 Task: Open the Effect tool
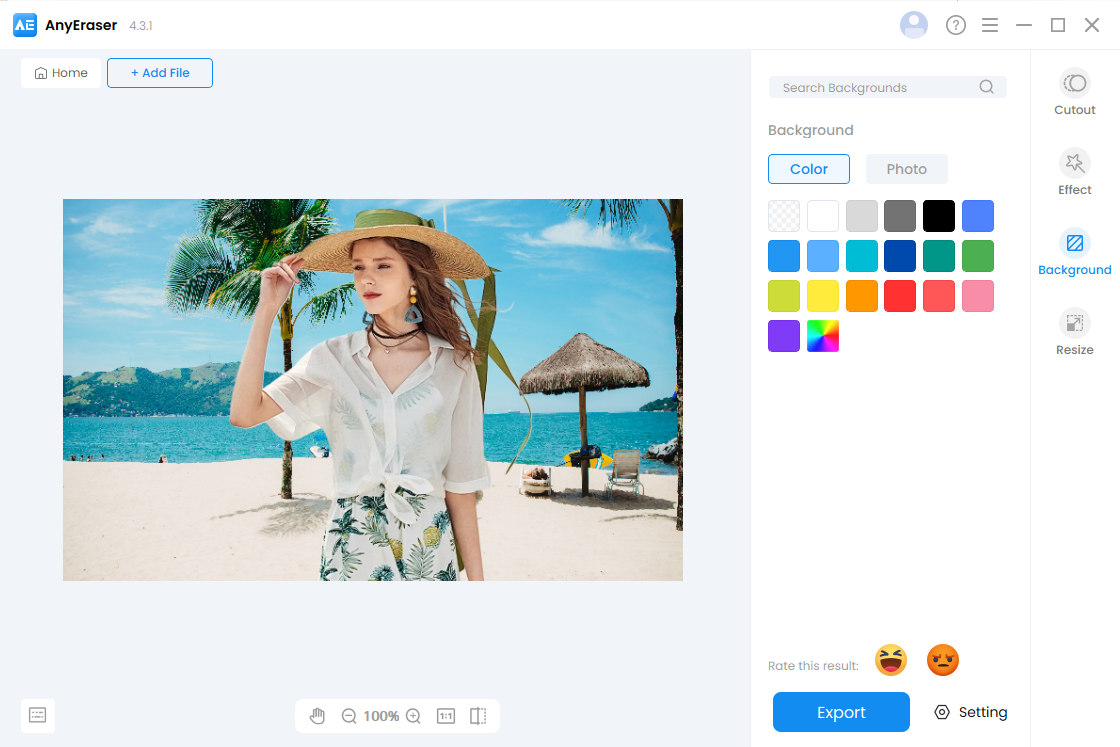pos(1074,172)
